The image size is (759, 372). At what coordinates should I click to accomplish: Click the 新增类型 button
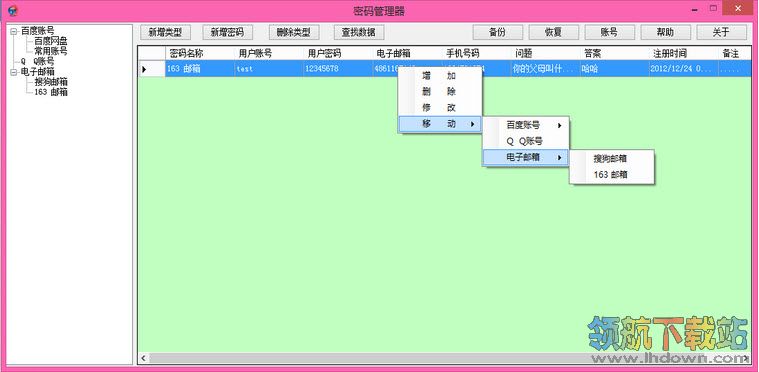[x=165, y=32]
